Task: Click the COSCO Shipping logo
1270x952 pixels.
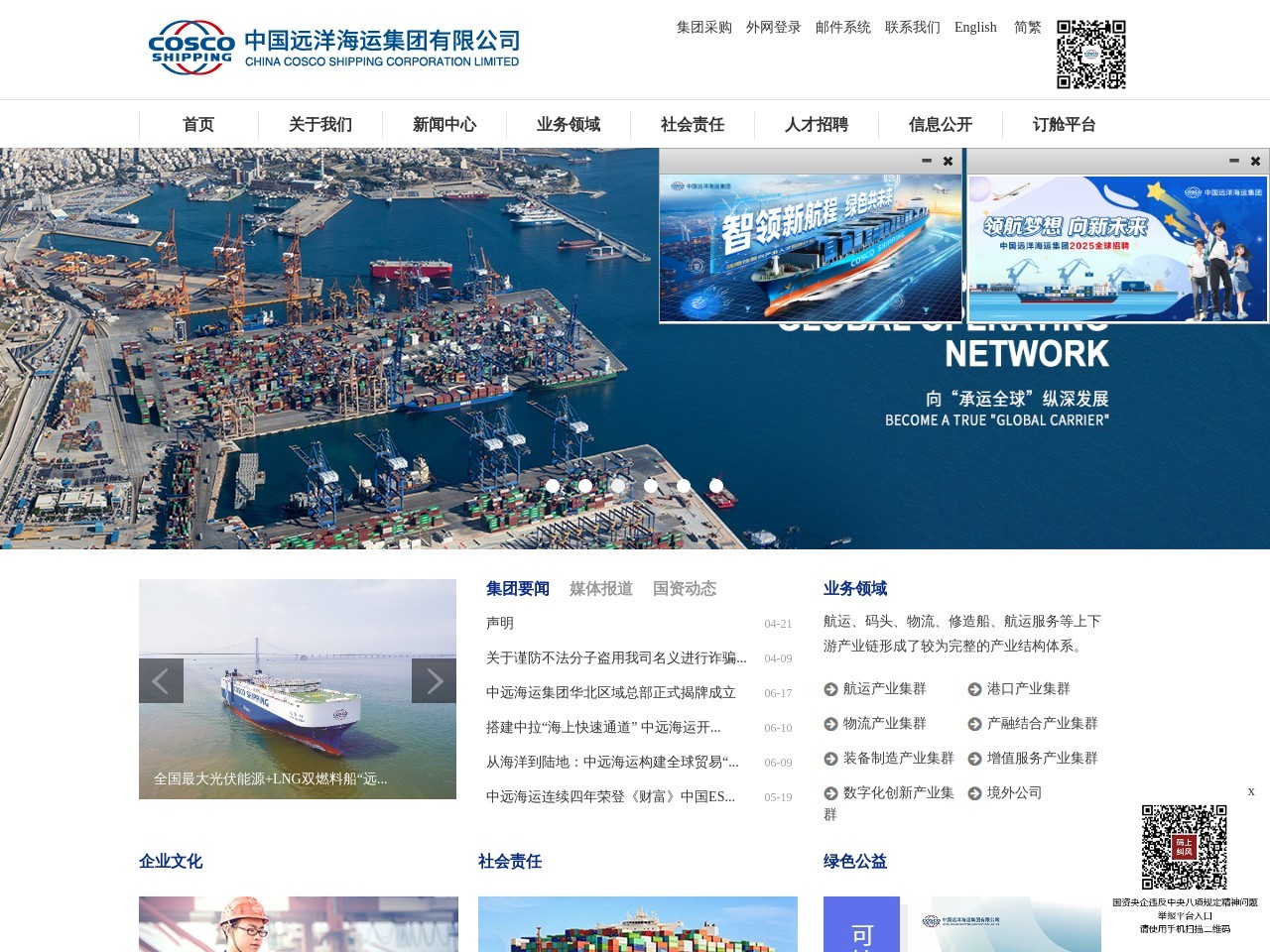Action: click(x=334, y=48)
